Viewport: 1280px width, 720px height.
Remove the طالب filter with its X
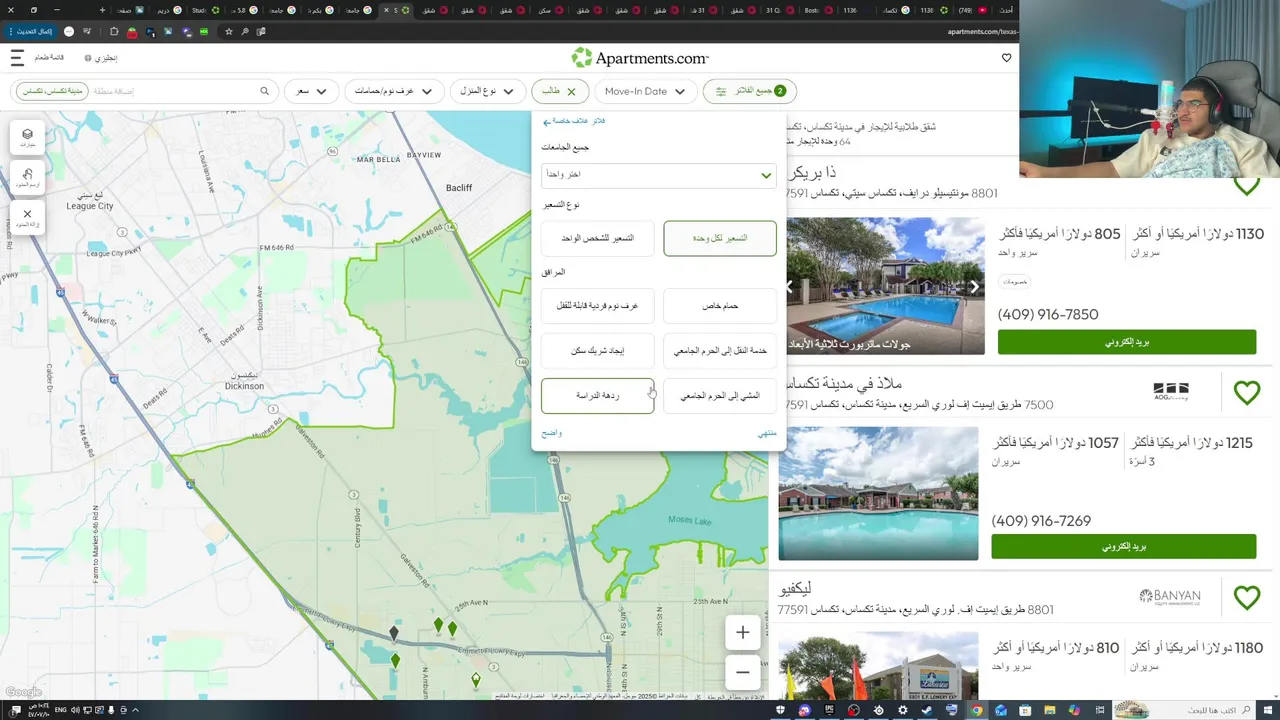[571, 91]
